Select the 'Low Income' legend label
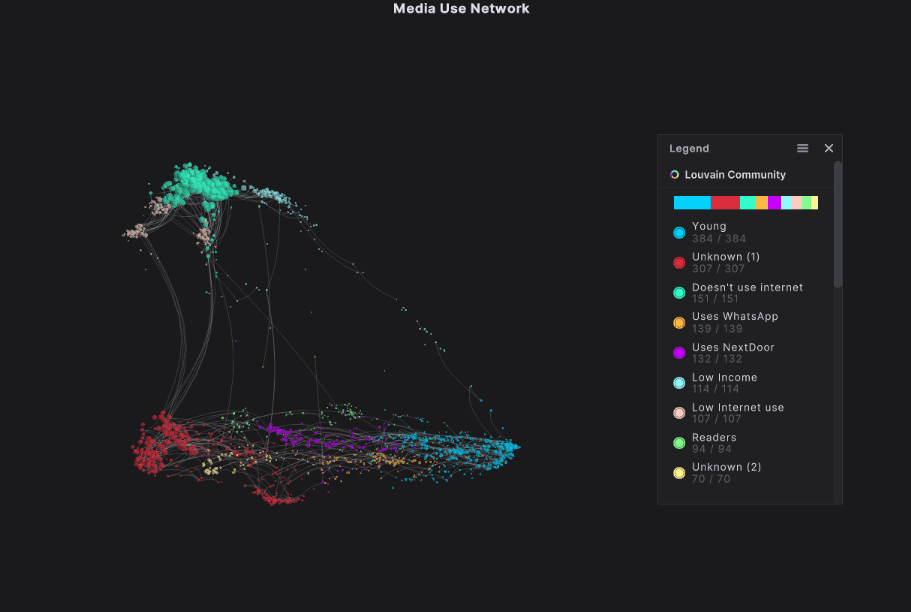Viewport: 911px width, 612px height. point(725,377)
